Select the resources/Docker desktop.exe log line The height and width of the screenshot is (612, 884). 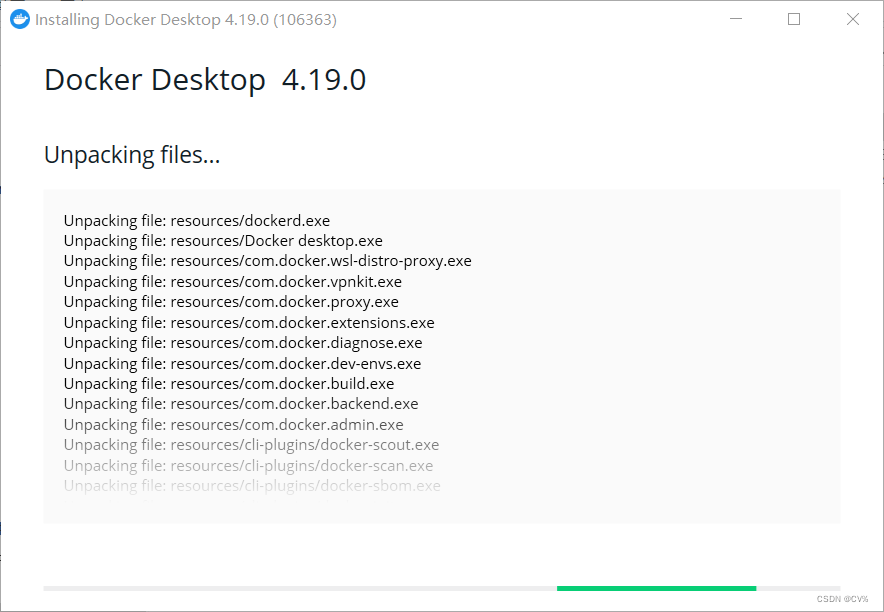223,241
